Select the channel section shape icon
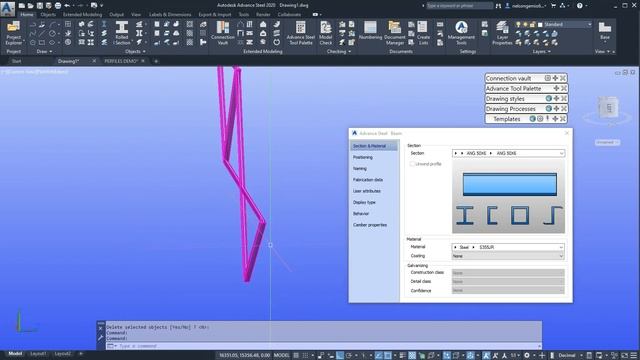640x360 pixels. point(492,215)
